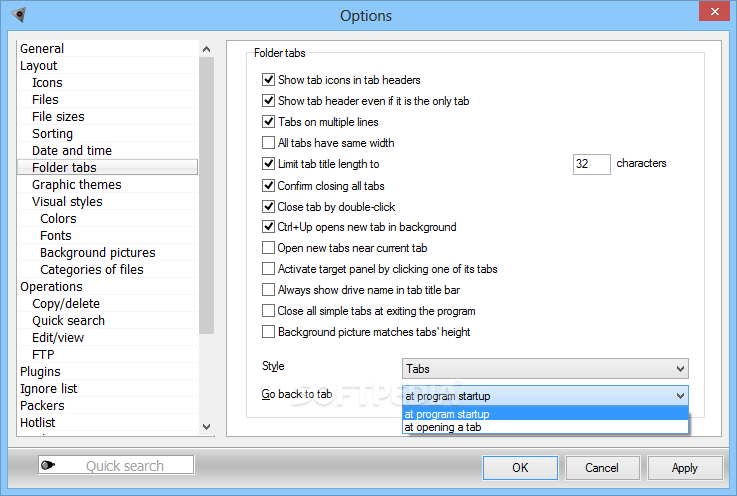Click the category list scrollbar thumb
Viewport: 737px width, 496px height.
point(206,196)
